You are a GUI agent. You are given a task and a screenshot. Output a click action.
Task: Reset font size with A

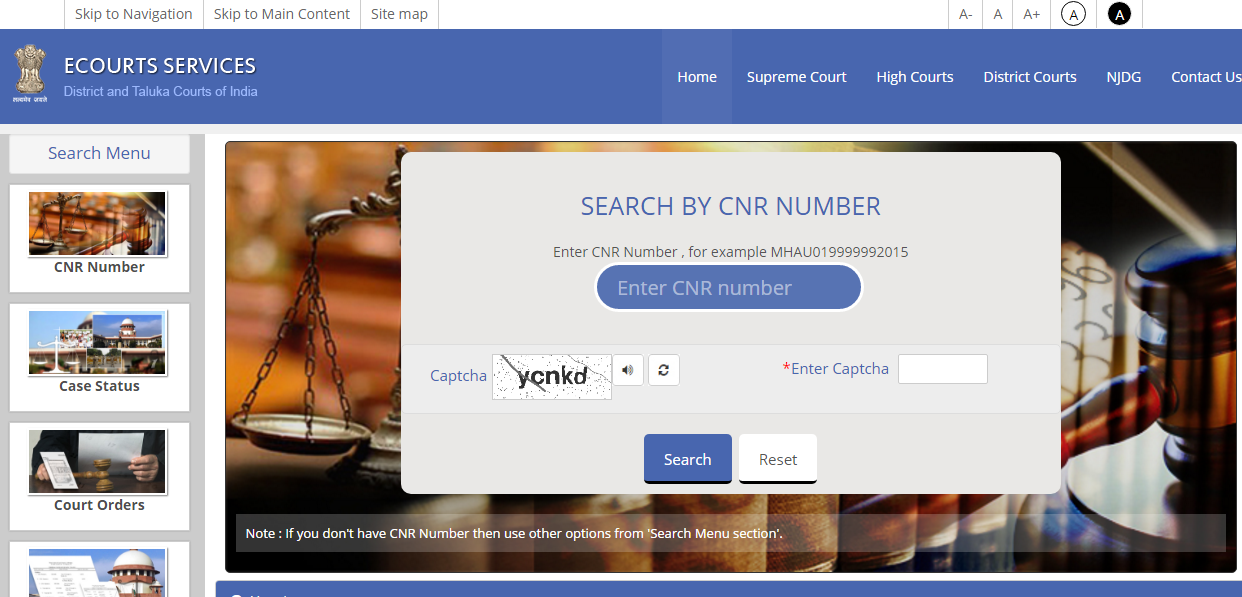997,14
